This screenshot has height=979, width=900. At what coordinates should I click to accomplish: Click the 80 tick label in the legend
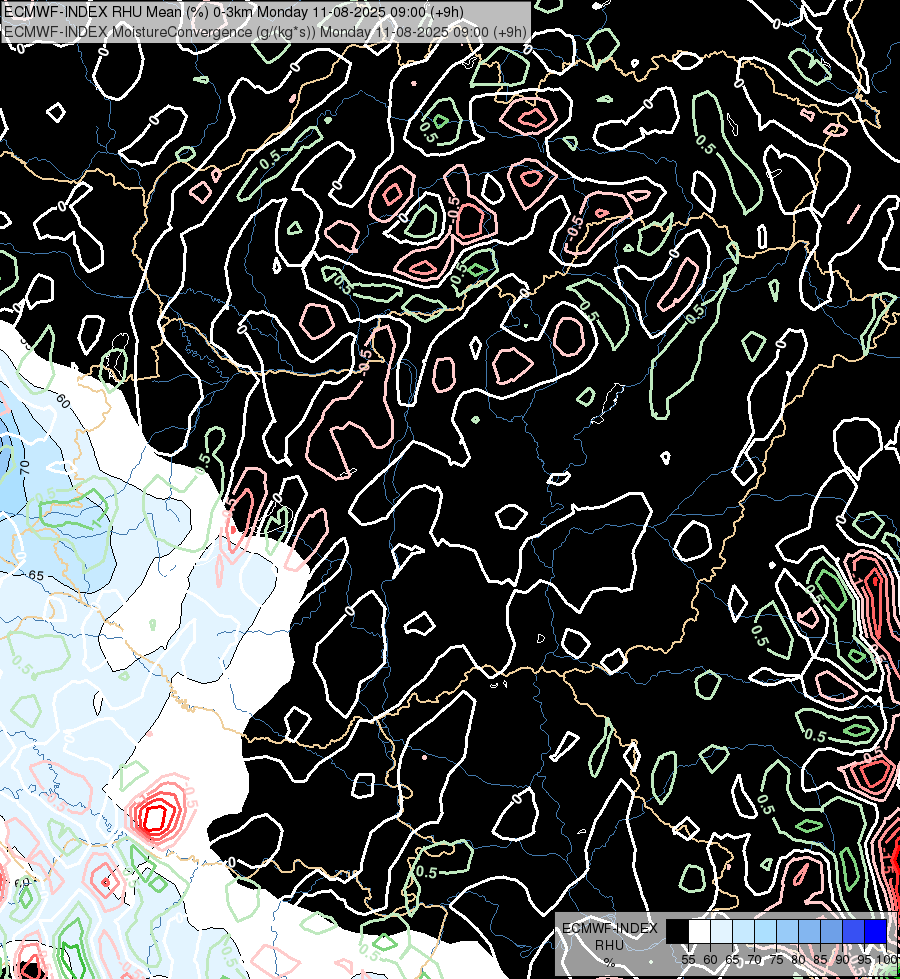[x=798, y=960]
